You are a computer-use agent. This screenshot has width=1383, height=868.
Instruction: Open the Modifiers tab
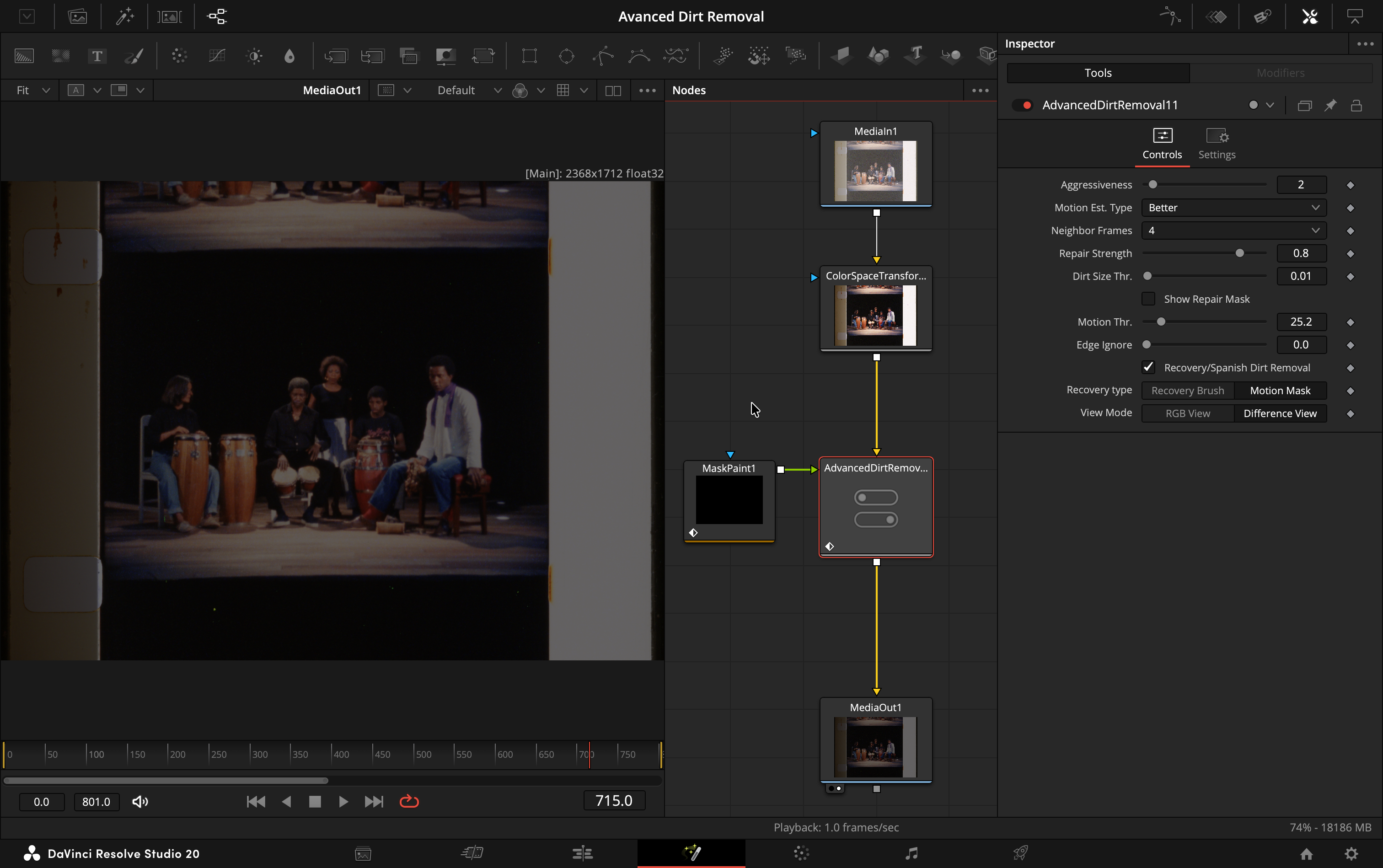tap(1280, 73)
